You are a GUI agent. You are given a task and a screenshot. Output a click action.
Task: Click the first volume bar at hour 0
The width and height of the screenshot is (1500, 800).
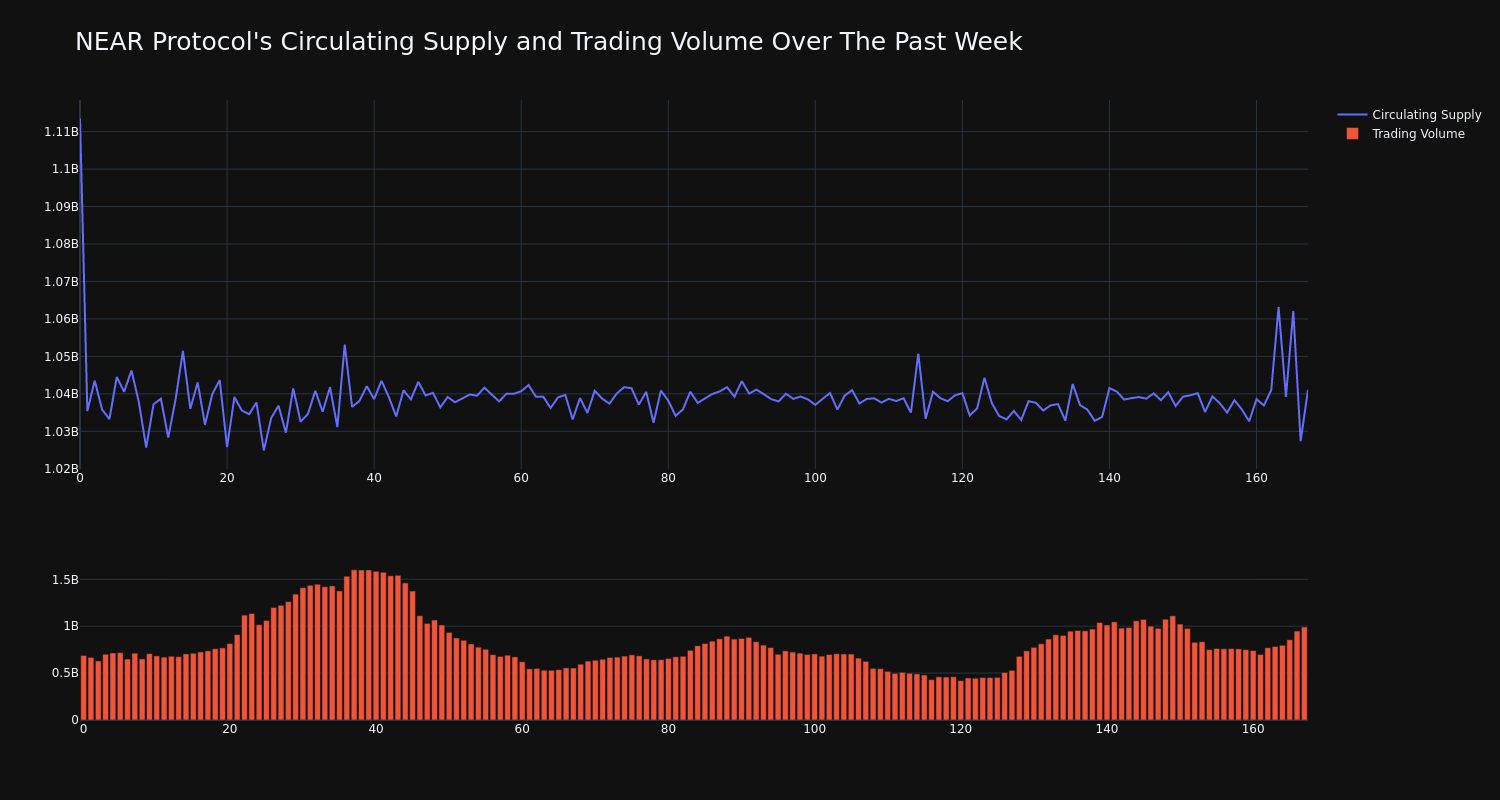coord(83,688)
